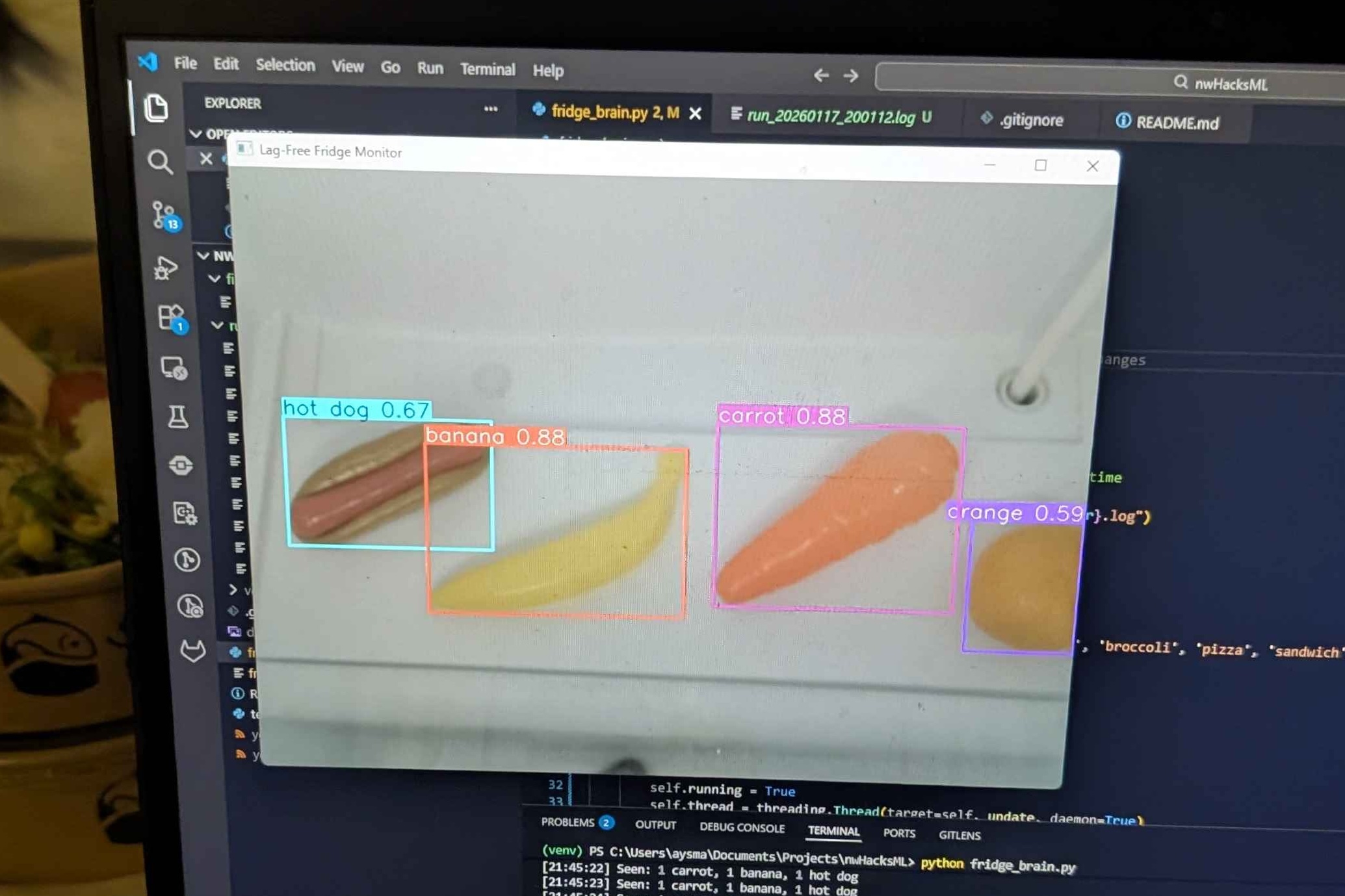Open the Extensions view icon
Image resolution: width=1345 pixels, height=896 pixels.
point(172,318)
